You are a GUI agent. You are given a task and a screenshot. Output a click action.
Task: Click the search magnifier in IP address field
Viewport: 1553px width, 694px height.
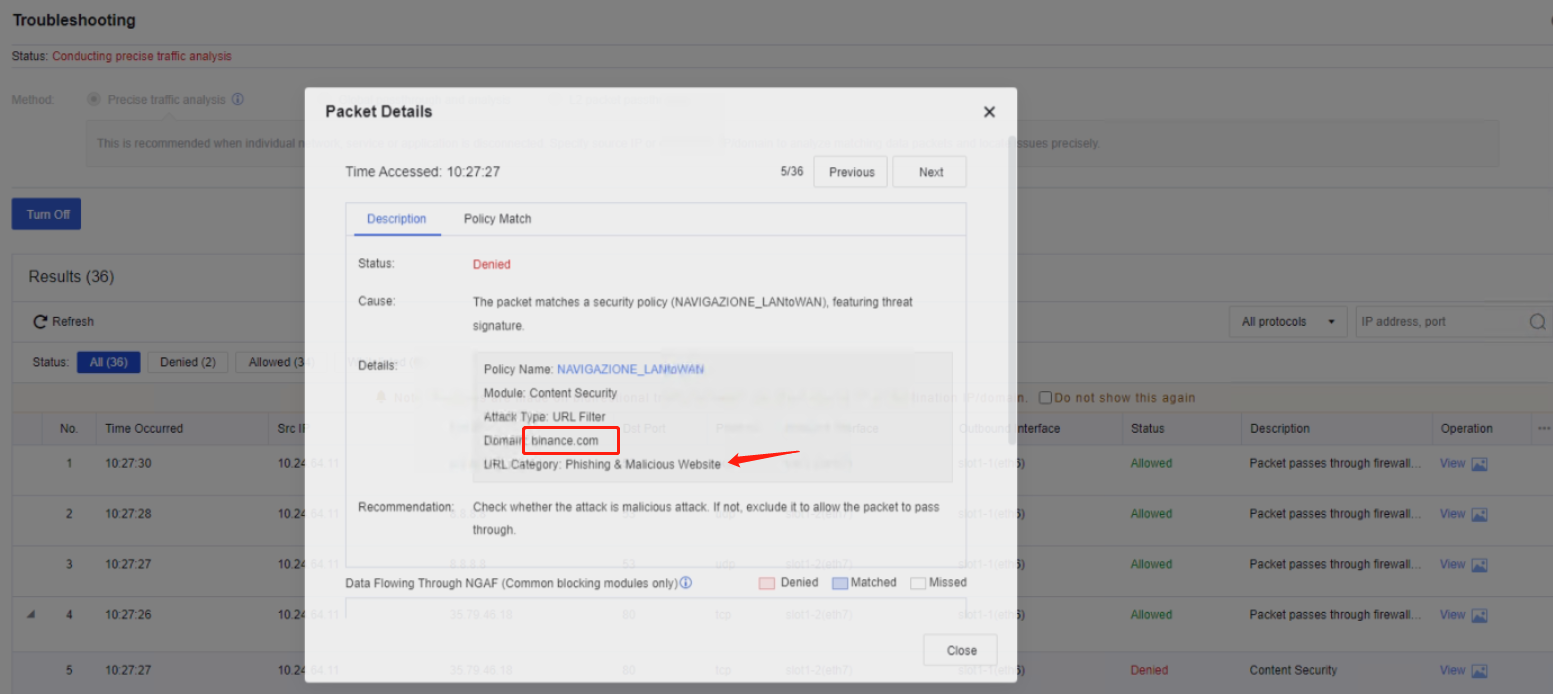coord(1537,322)
